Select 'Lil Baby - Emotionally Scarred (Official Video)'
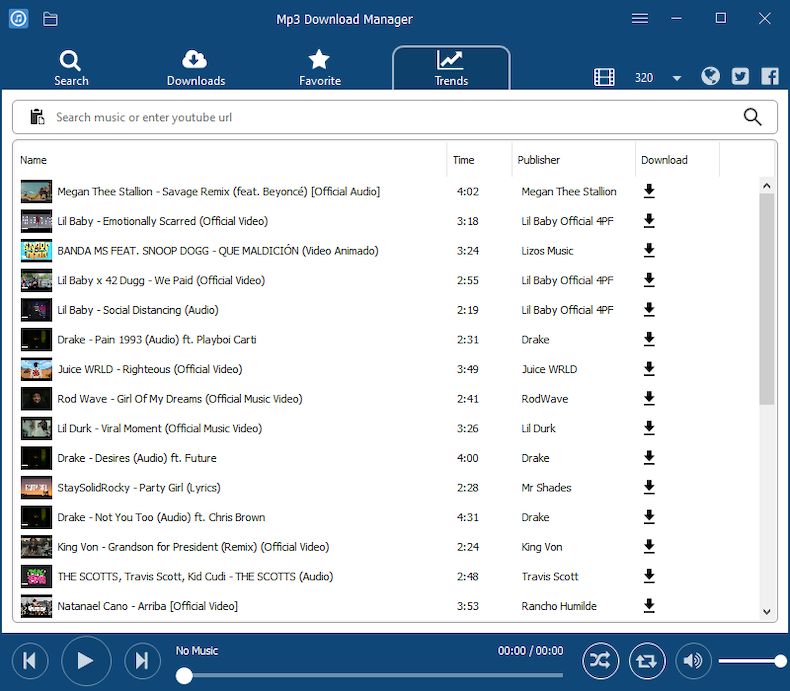The image size is (790, 691). (162, 221)
